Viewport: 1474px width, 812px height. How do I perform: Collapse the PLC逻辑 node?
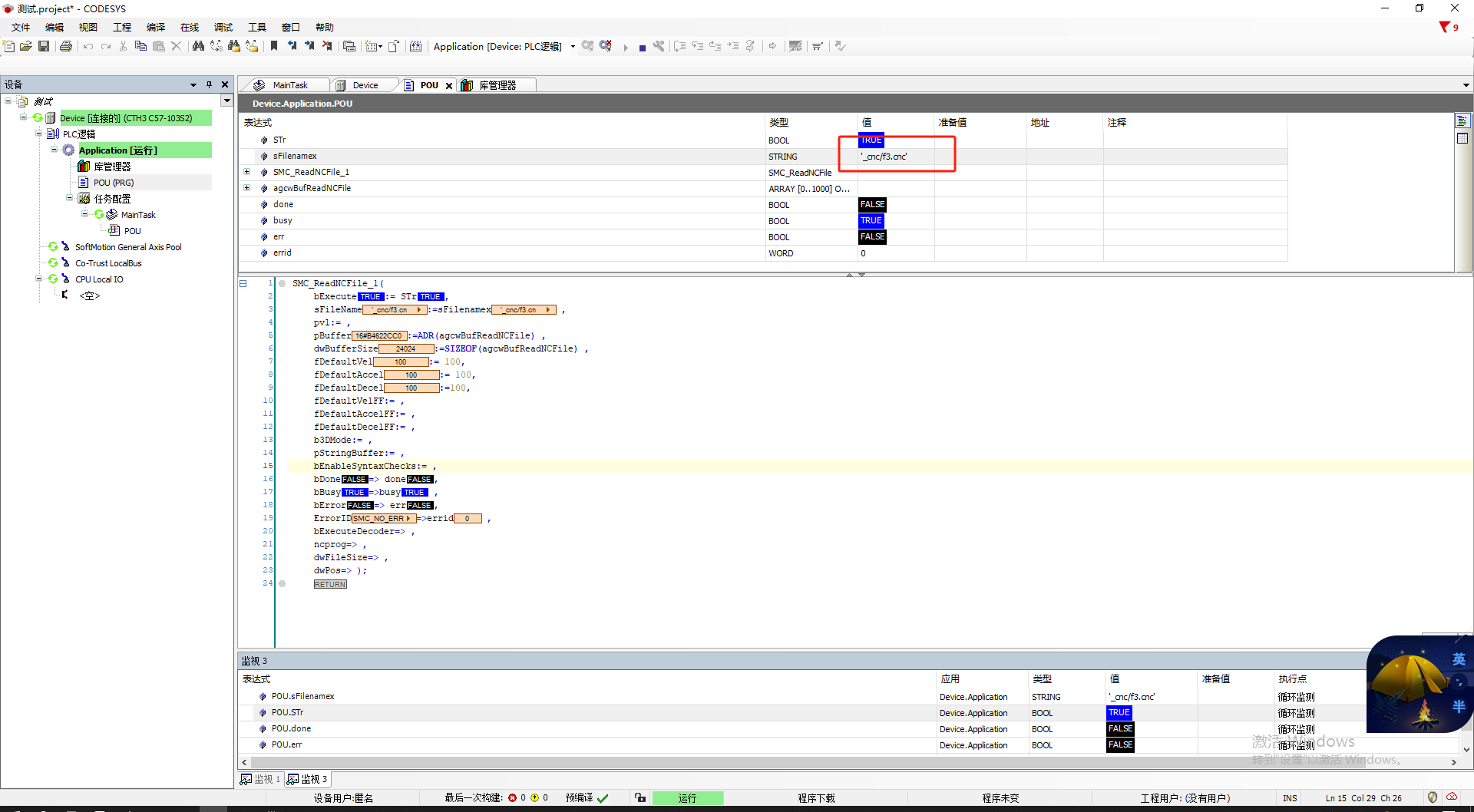pos(38,134)
